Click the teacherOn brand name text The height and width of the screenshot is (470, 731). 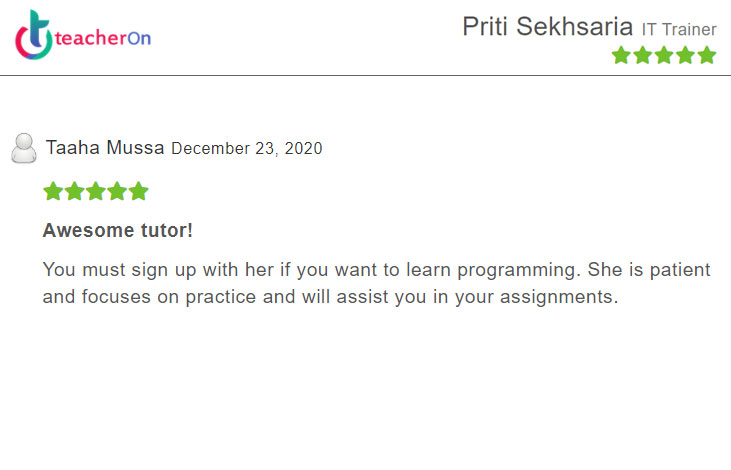coord(104,38)
